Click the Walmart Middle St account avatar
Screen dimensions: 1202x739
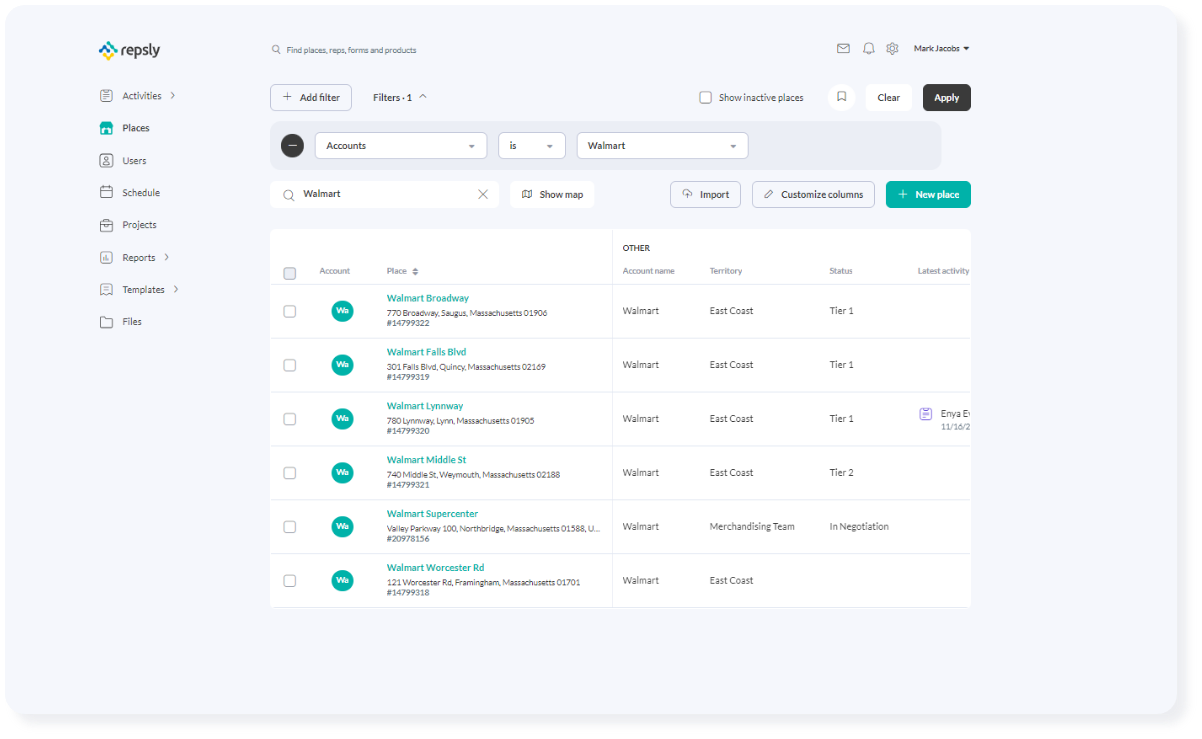342,473
